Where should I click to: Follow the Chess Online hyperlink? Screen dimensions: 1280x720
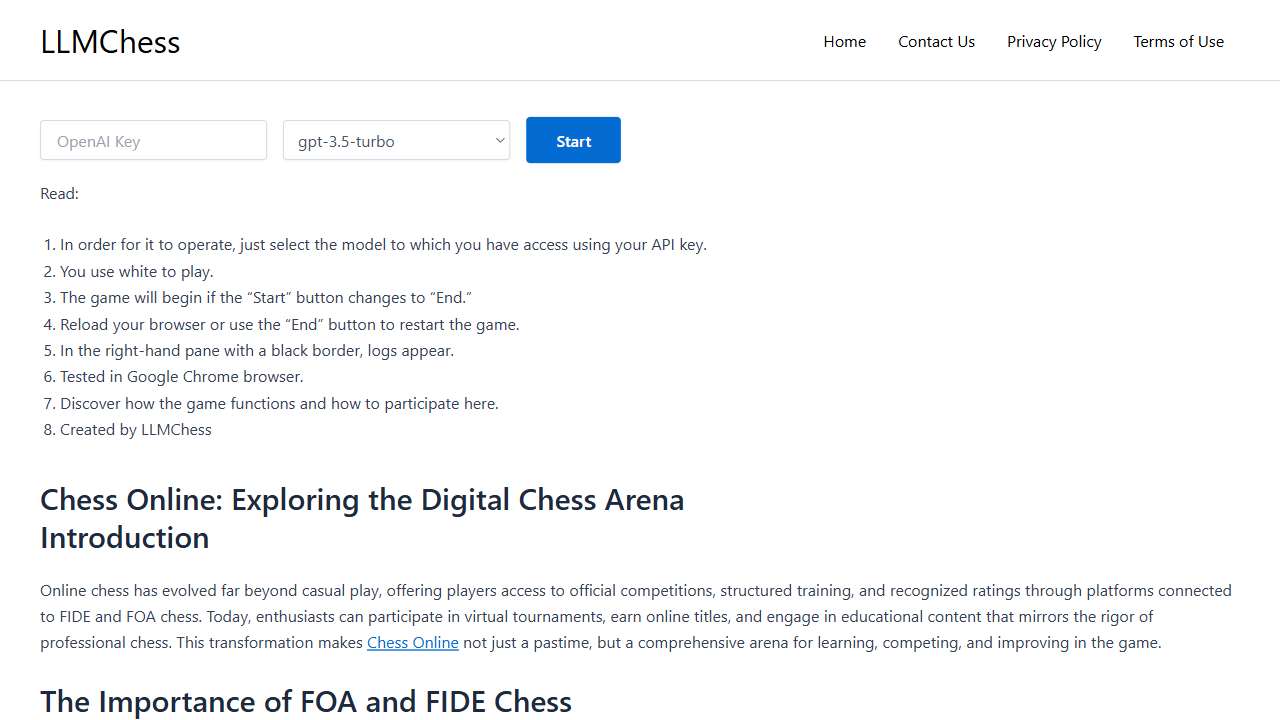(413, 642)
